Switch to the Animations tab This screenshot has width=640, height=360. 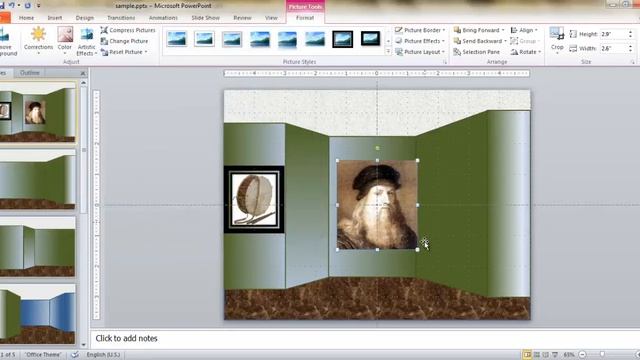(163, 18)
